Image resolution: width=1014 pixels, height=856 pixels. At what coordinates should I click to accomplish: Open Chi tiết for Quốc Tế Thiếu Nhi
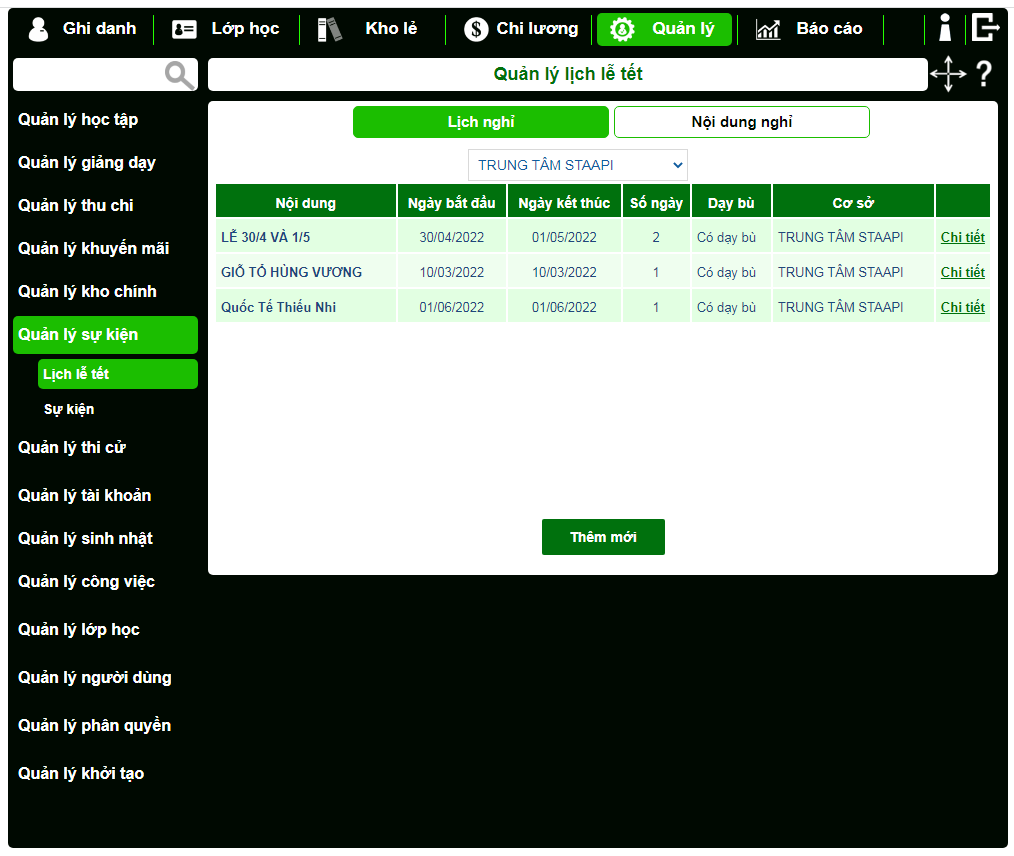[x=962, y=307]
